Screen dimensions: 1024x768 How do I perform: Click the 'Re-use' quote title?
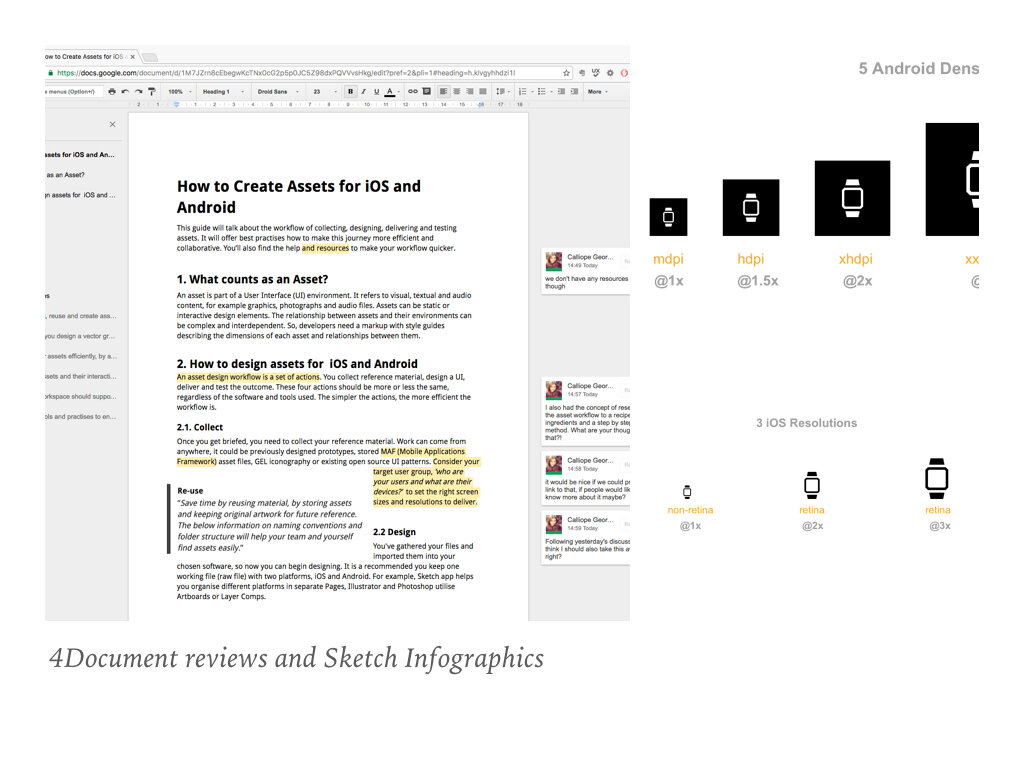pyautogui.click(x=190, y=490)
